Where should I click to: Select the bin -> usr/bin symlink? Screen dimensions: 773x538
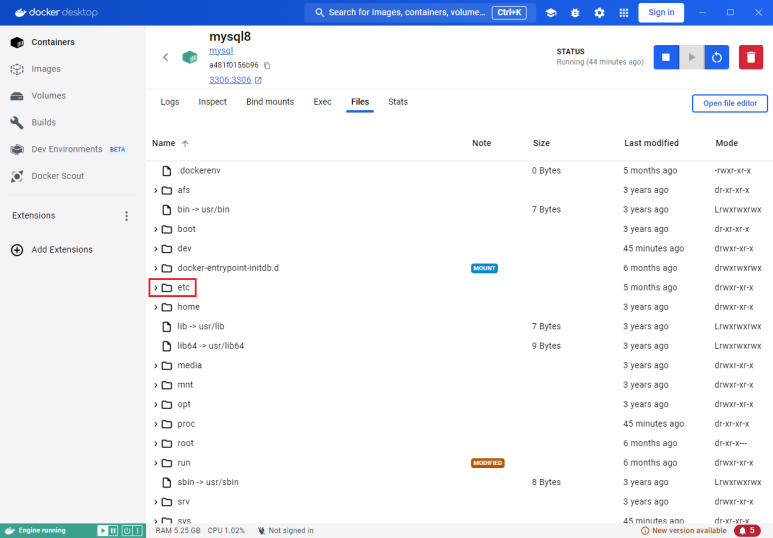[459, 210]
